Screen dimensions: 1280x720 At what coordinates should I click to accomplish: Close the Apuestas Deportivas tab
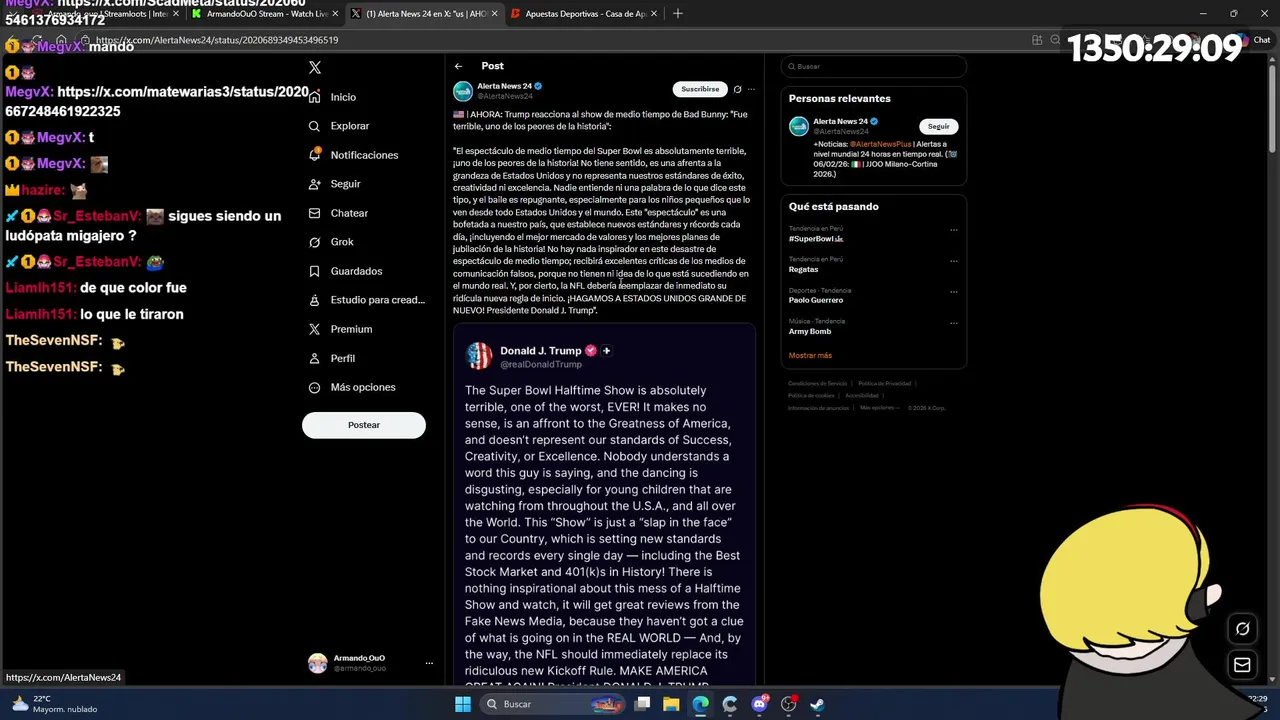[654, 14]
